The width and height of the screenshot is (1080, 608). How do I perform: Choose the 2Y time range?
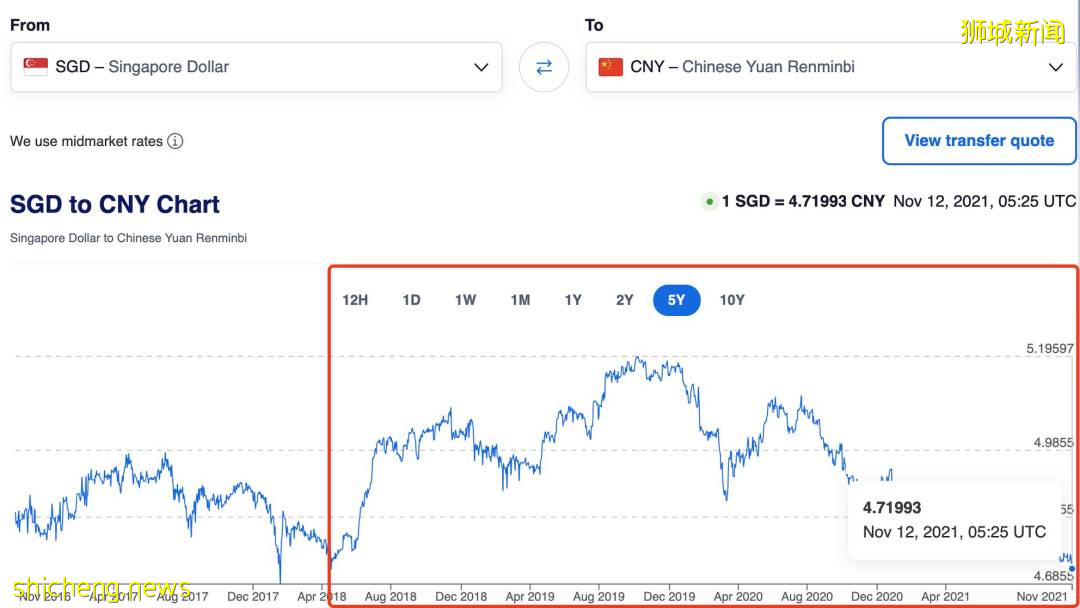click(x=625, y=300)
